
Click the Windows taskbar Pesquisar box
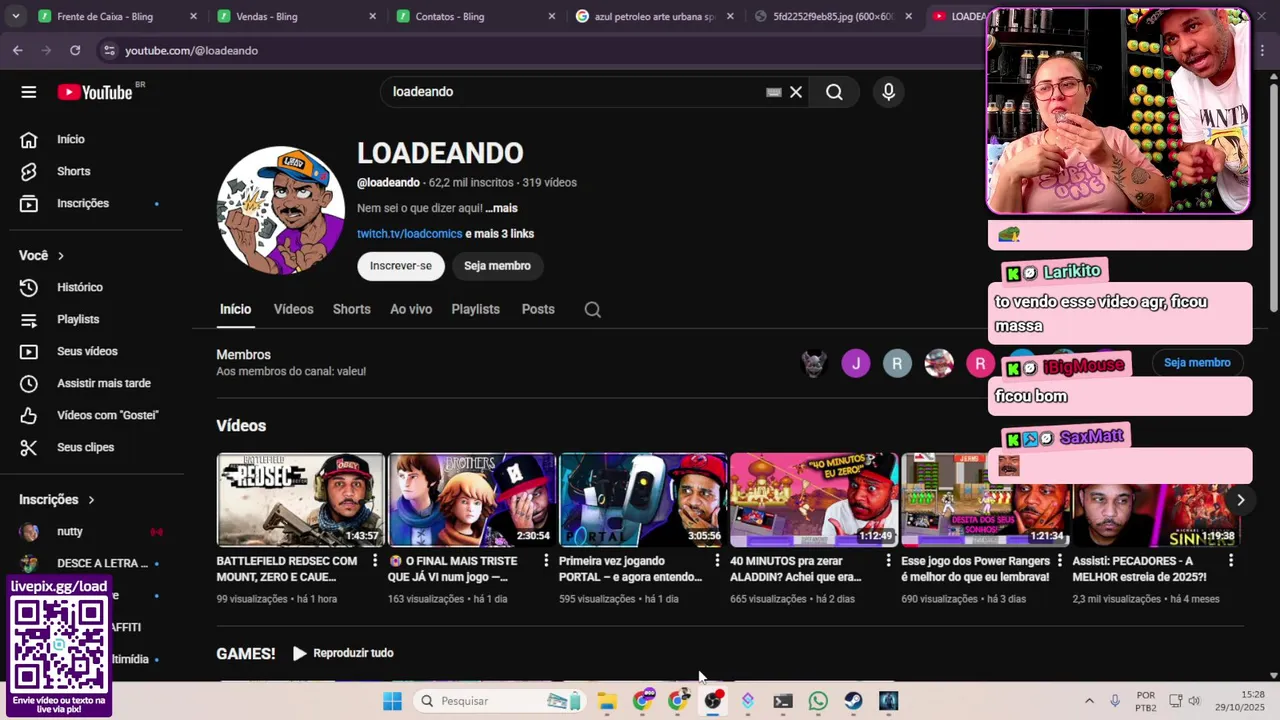tap(499, 701)
